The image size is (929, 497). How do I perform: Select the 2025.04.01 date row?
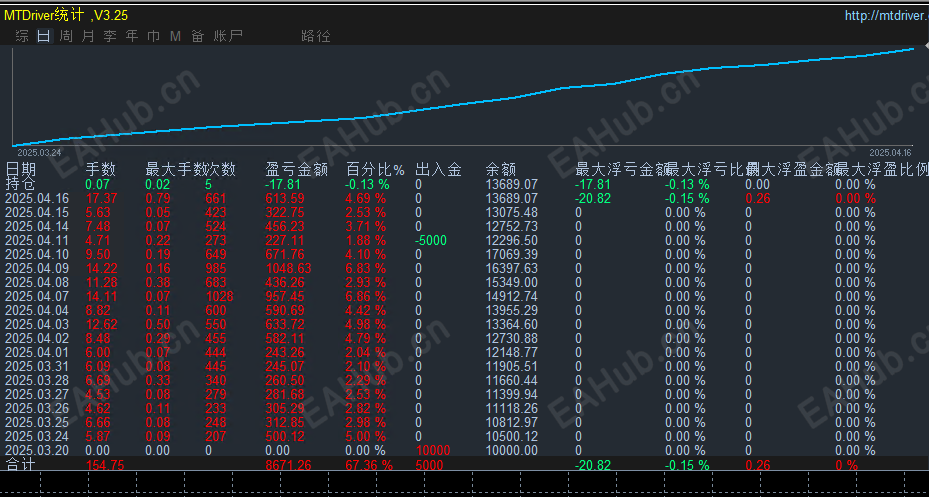click(x=37, y=352)
